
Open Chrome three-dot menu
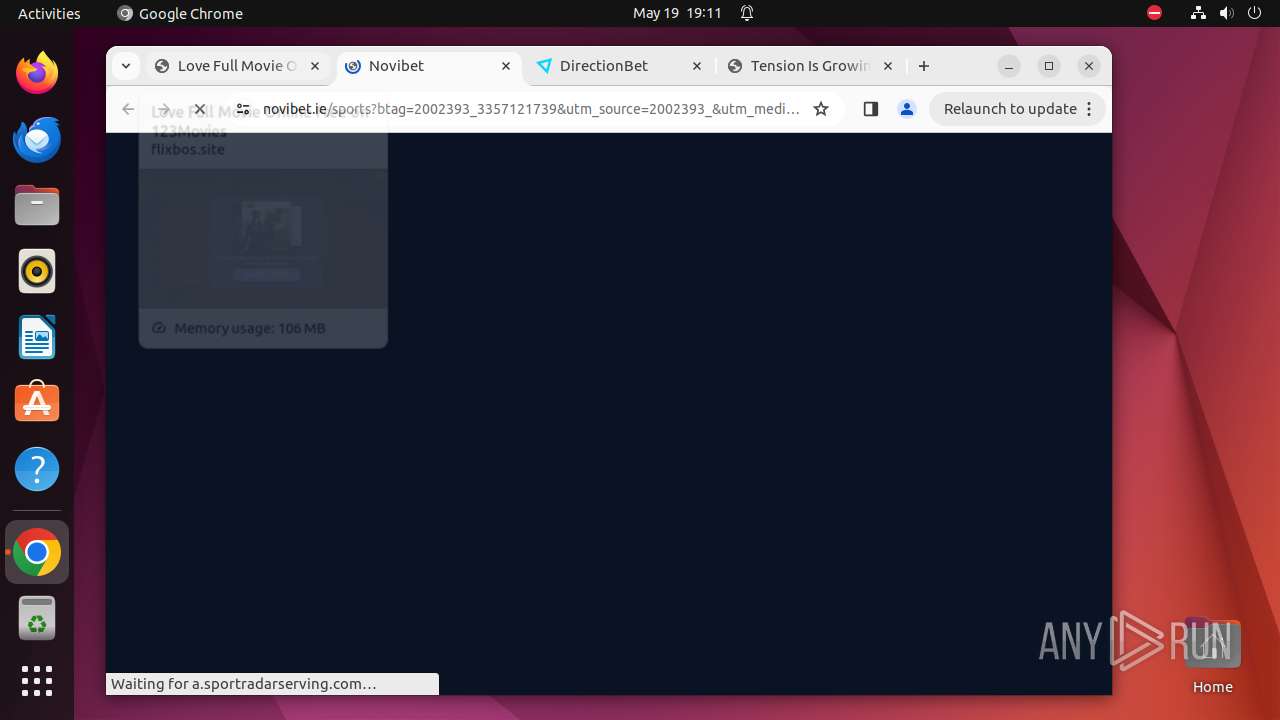click(x=1089, y=109)
